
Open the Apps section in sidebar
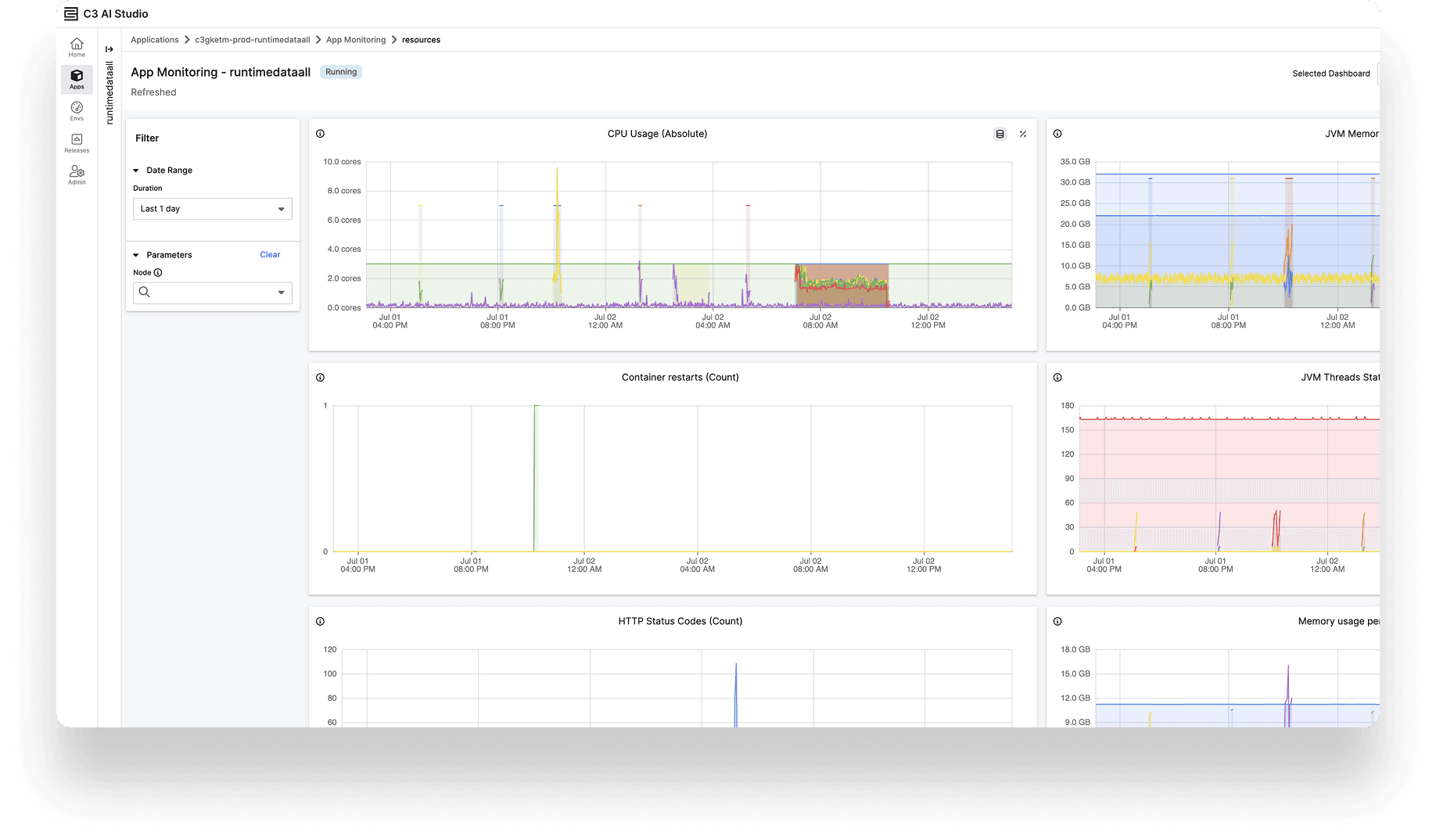[77, 79]
